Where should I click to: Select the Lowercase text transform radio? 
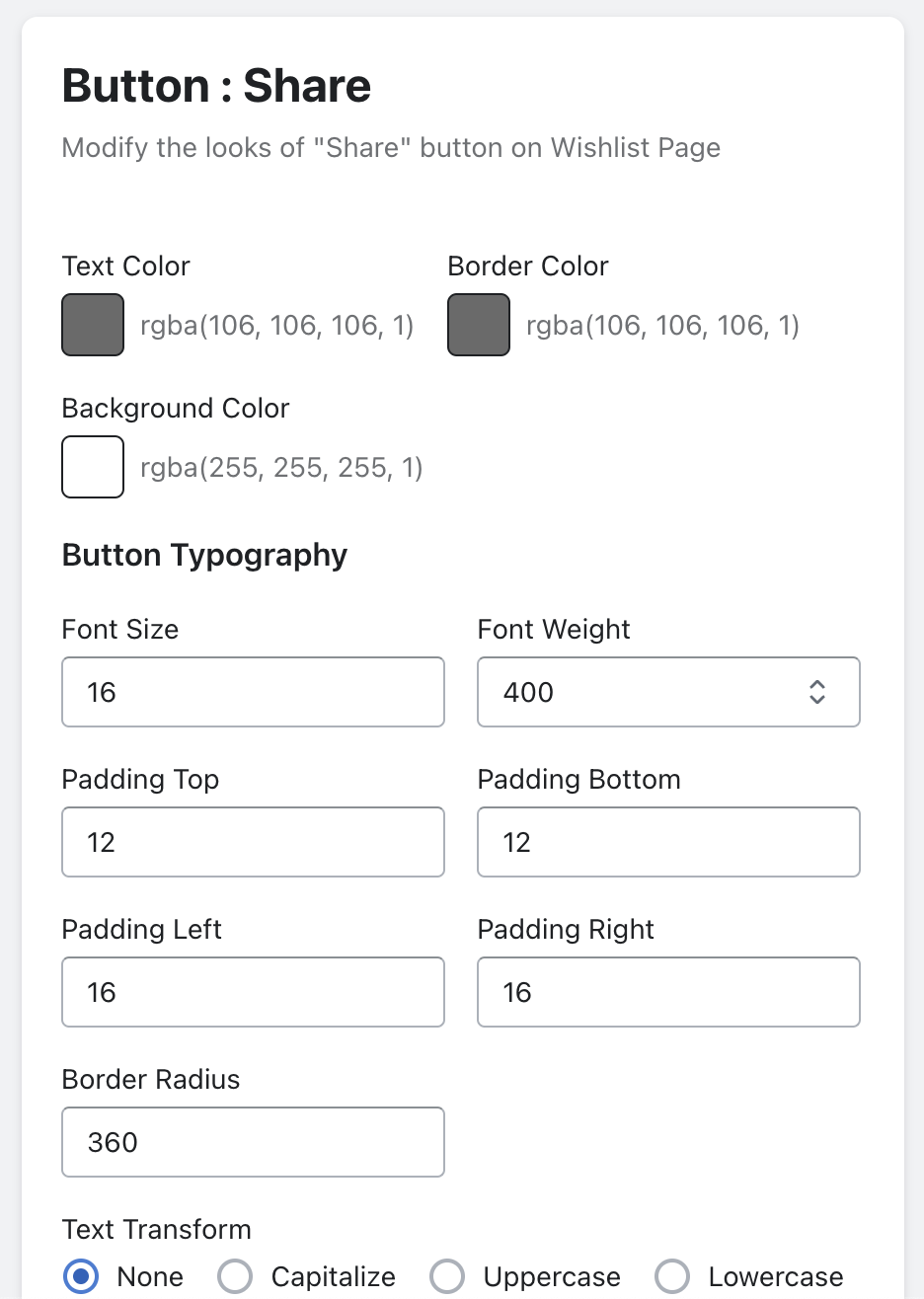coord(672,1276)
